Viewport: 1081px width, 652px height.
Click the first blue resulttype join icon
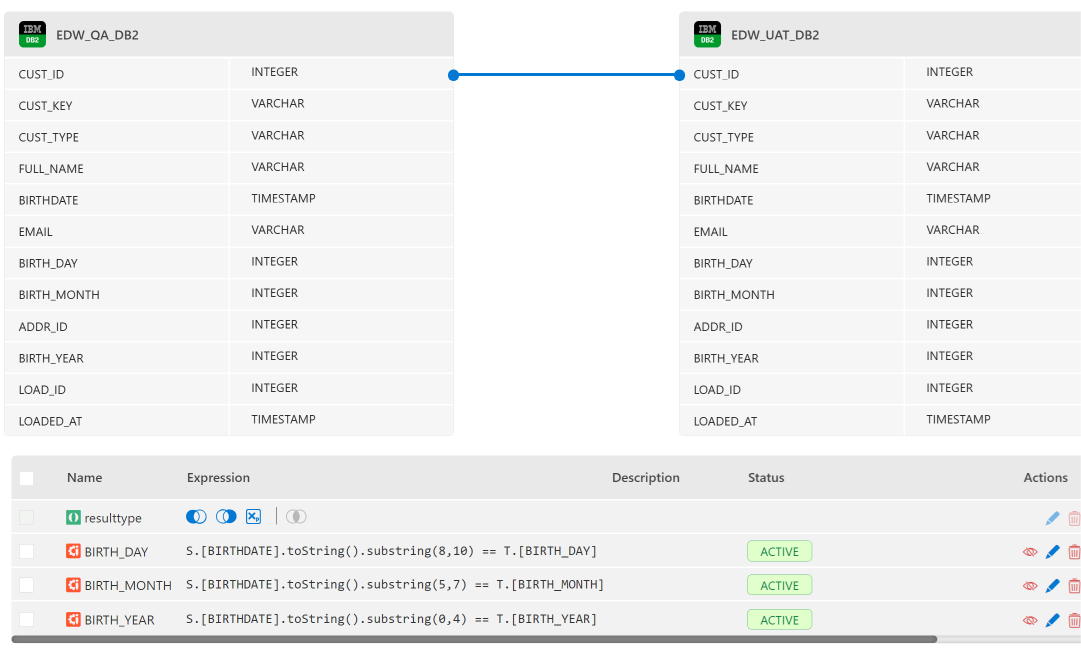click(196, 517)
